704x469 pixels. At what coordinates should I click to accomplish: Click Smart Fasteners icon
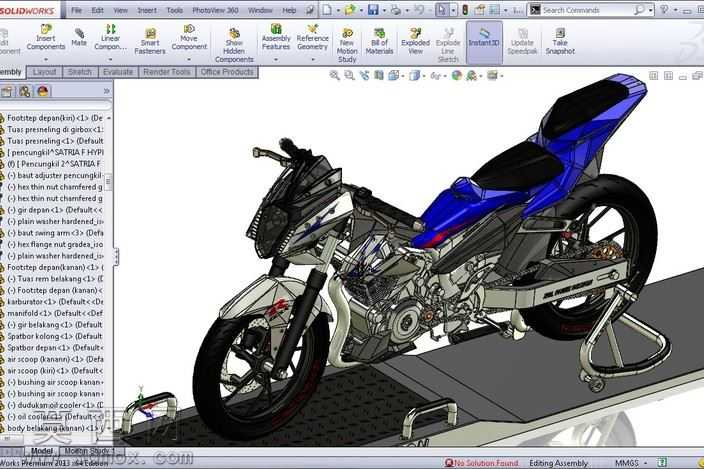(x=150, y=41)
